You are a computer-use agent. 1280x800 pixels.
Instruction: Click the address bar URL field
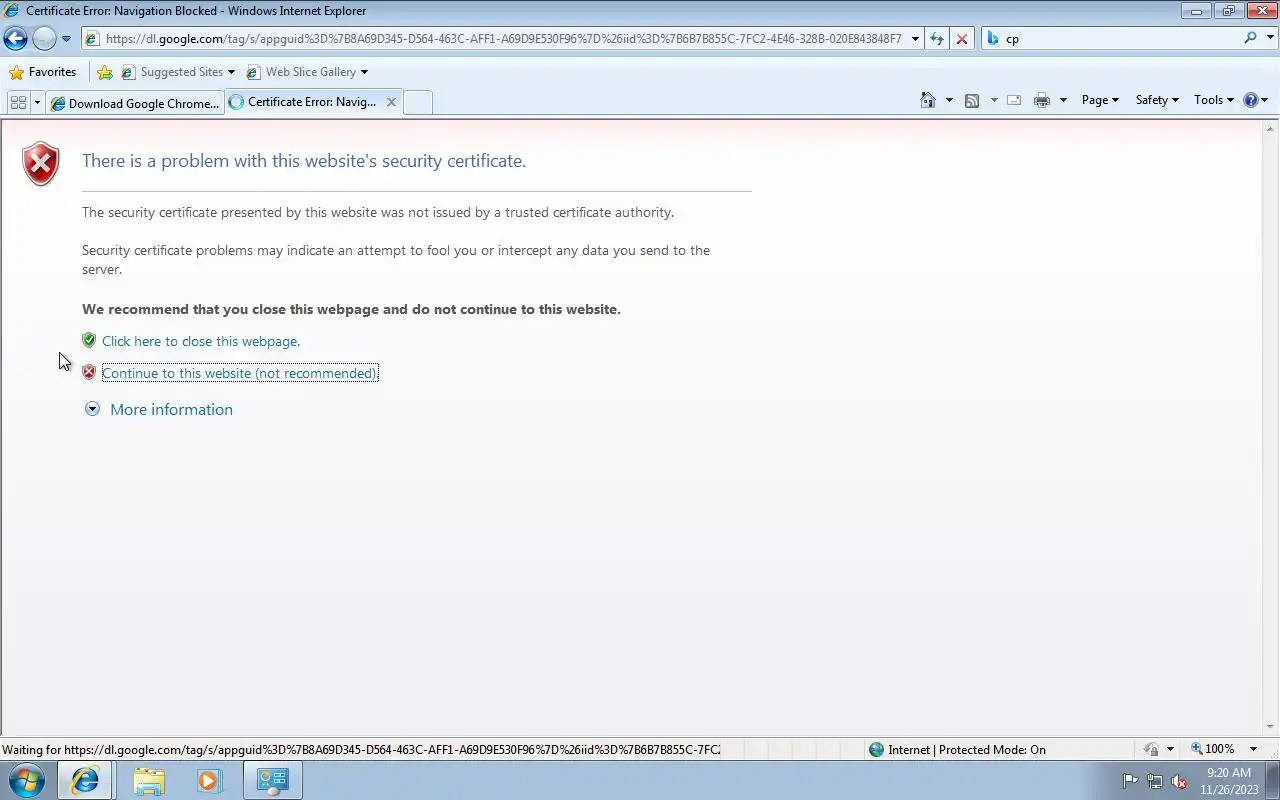(x=503, y=39)
